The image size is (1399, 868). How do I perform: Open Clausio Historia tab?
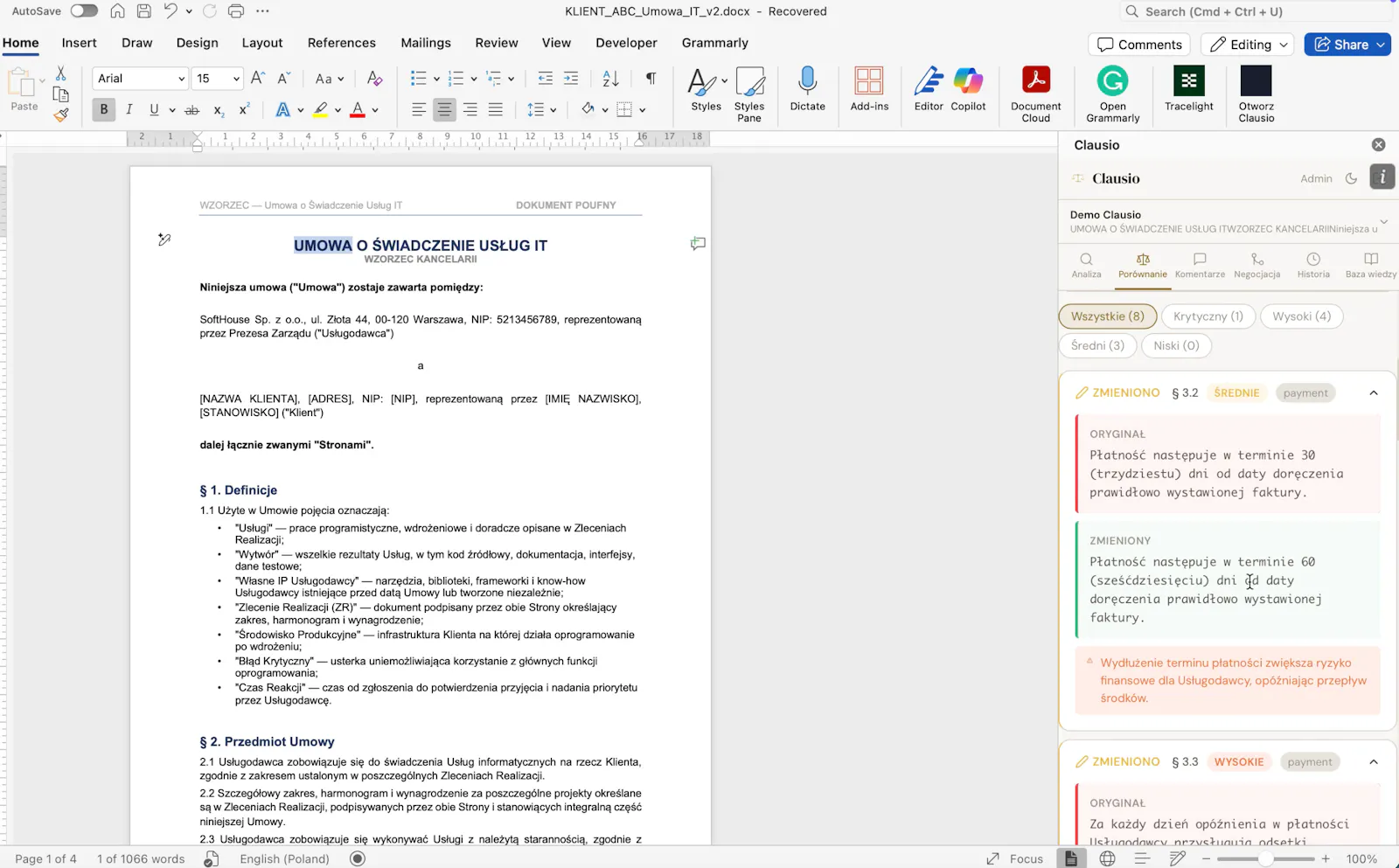(x=1313, y=266)
